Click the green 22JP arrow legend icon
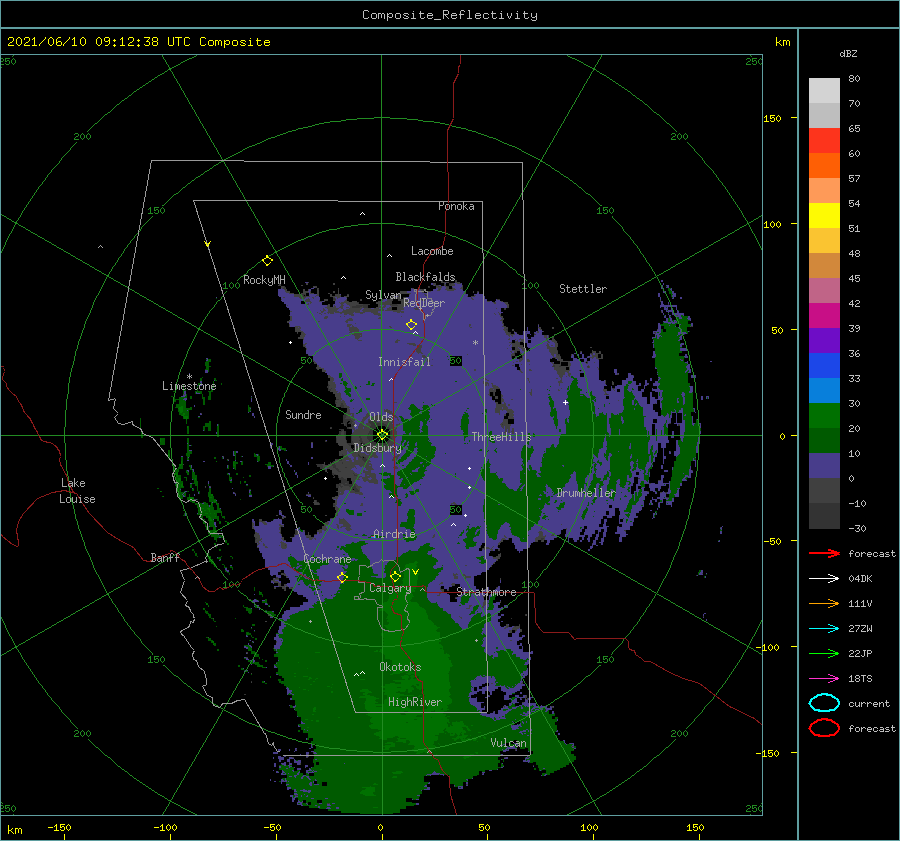 tap(824, 653)
